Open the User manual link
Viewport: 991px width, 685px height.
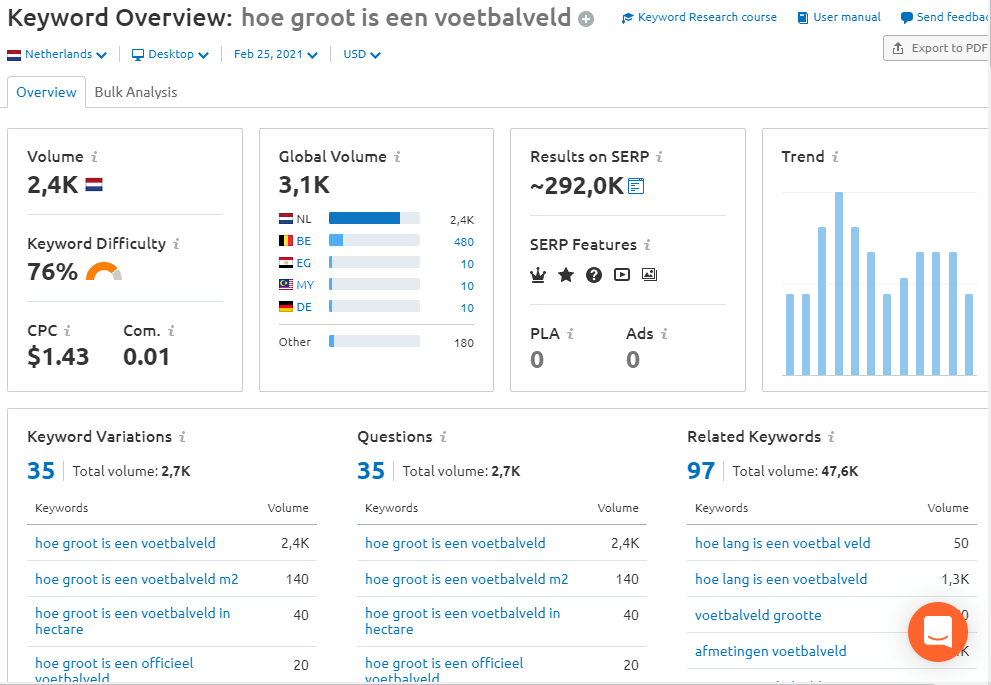(839, 18)
